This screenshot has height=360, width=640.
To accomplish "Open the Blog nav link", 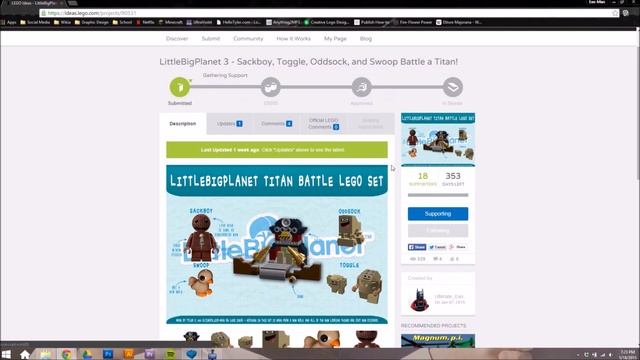I will (x=366, y=38).
